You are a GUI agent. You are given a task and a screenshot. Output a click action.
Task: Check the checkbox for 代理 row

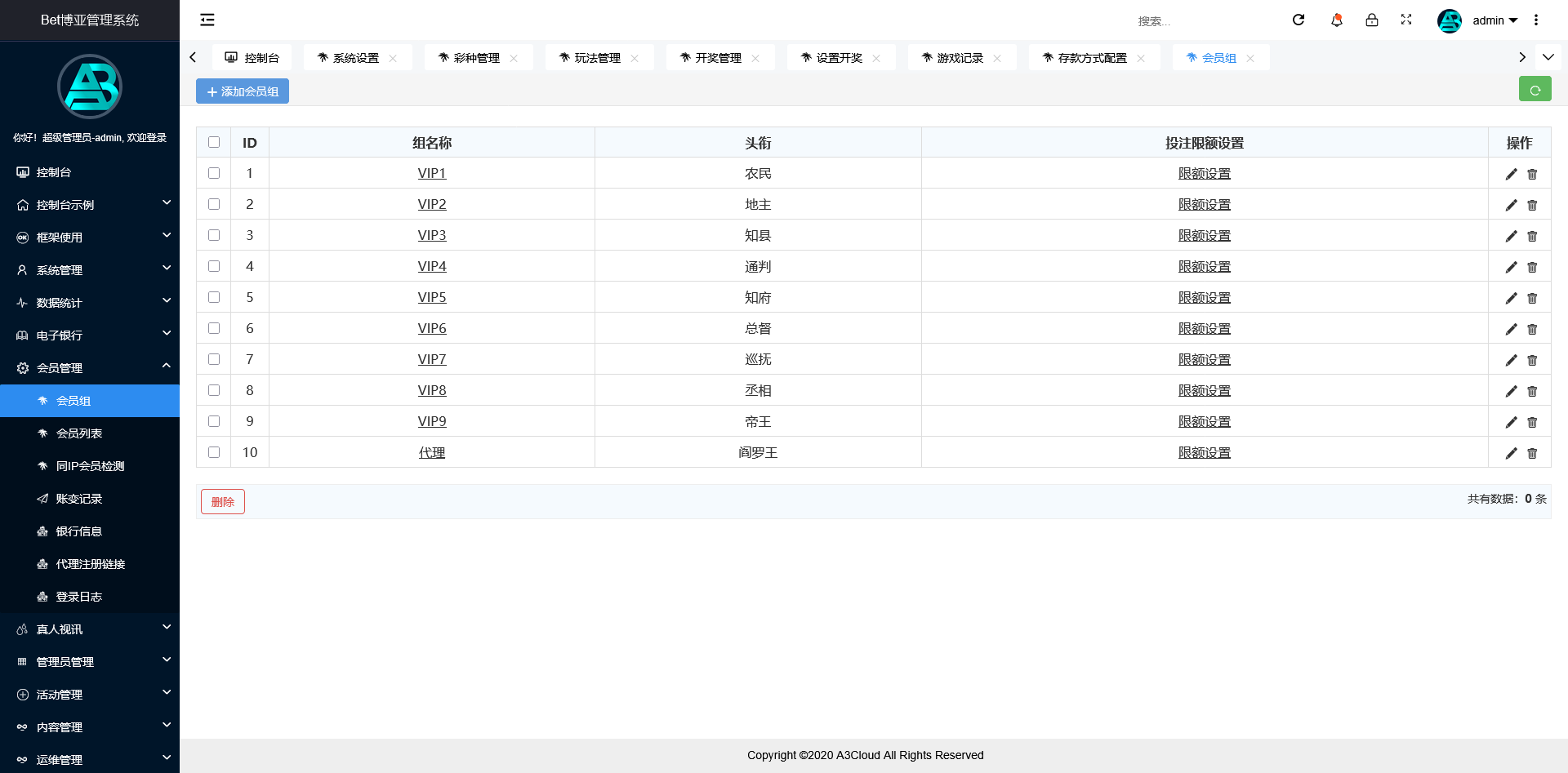click(x=214, y=452)
